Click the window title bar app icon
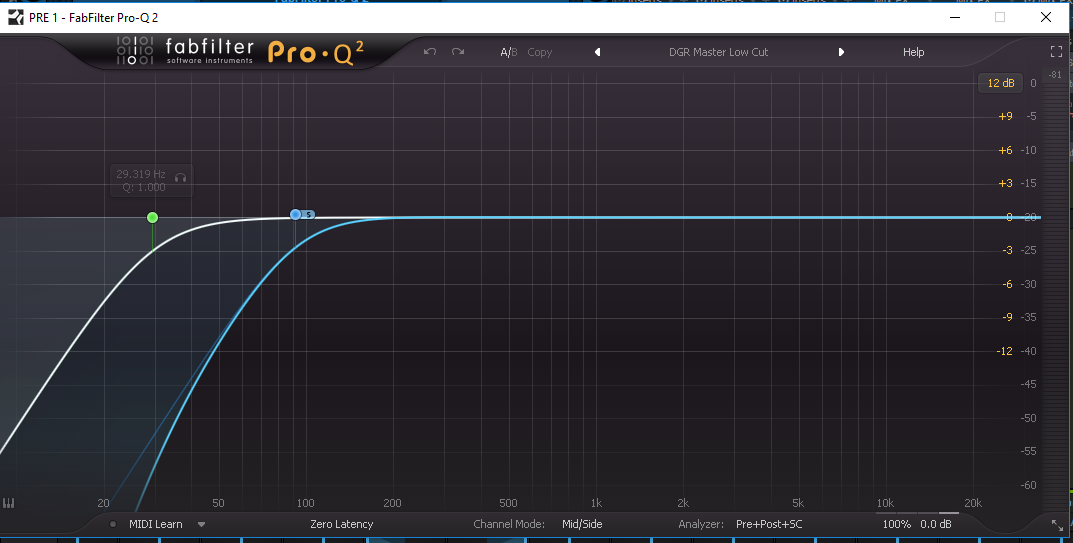This screenshot has height=543, width=1073. click(15, 17)
